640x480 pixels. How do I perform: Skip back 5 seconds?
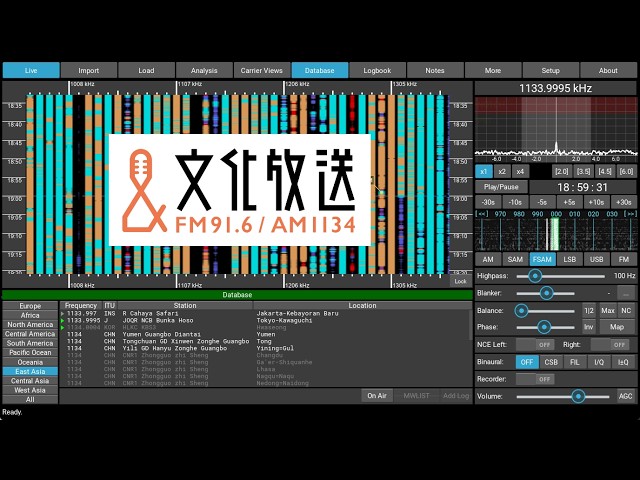coord(542,202)
